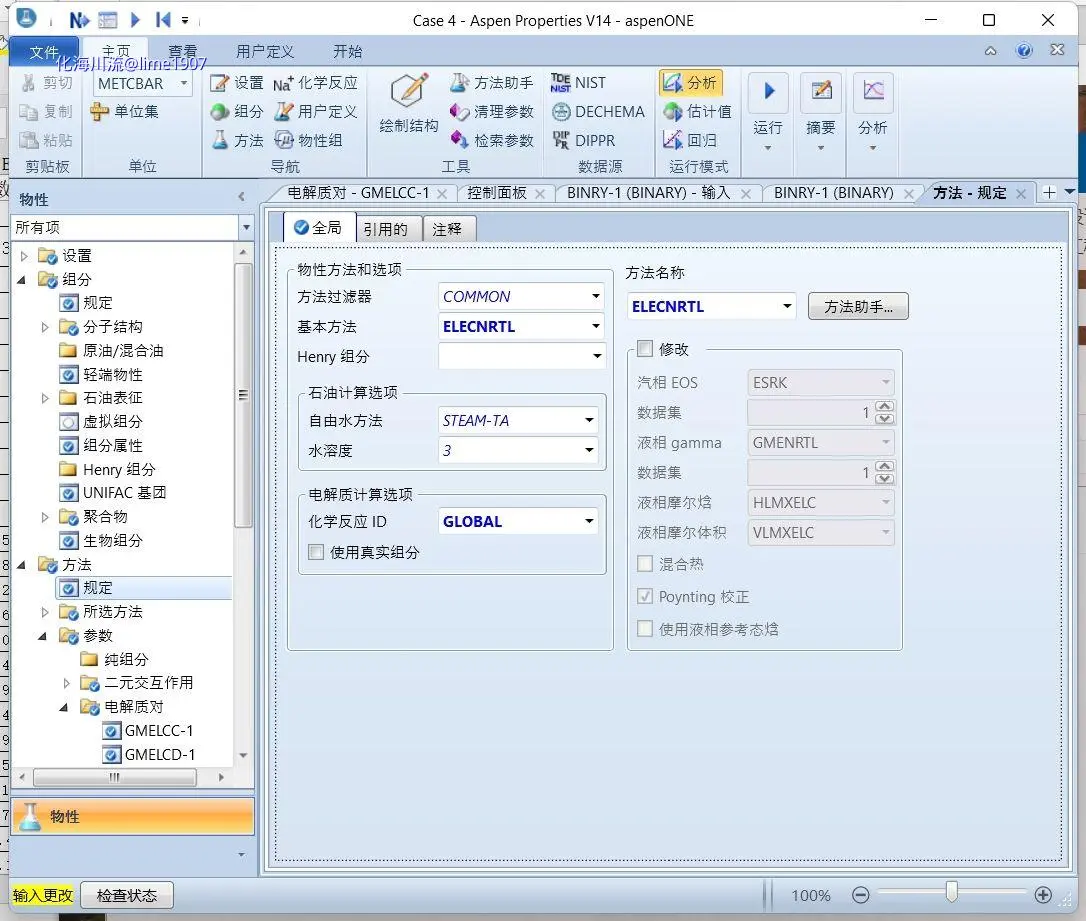Switch to the 控制面板 document tab
Screen dimensions: 1086x921
click(497, 193)
